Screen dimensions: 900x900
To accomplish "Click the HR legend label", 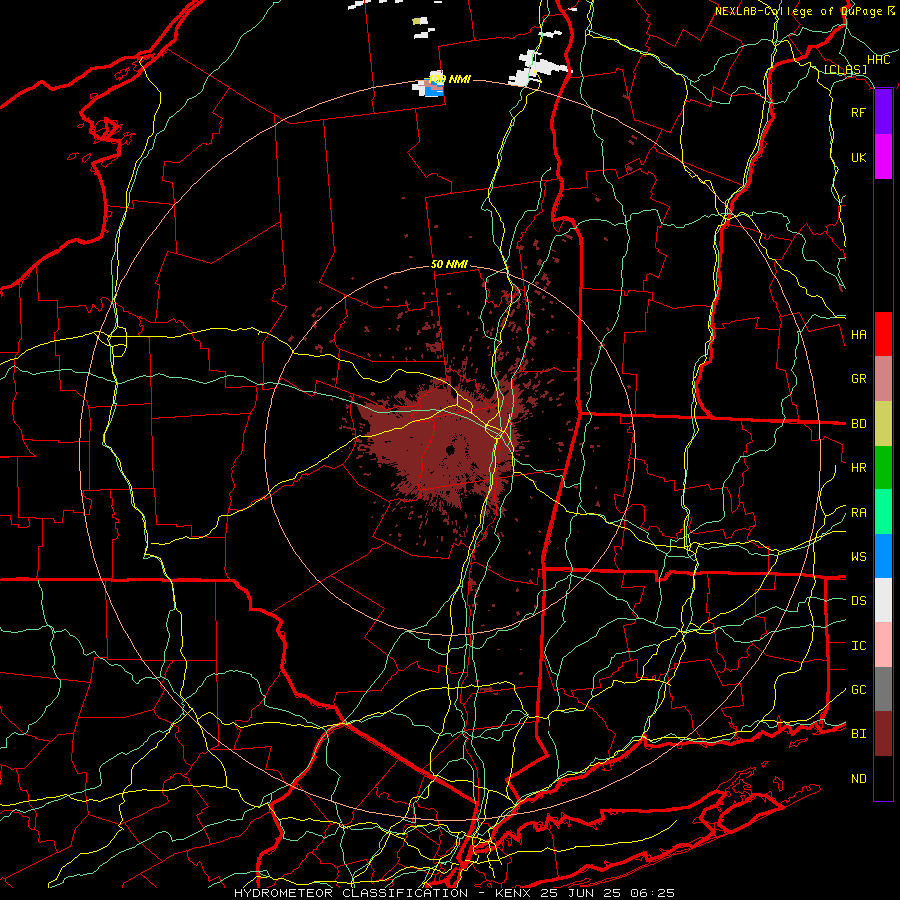I will tap(858, 468).
